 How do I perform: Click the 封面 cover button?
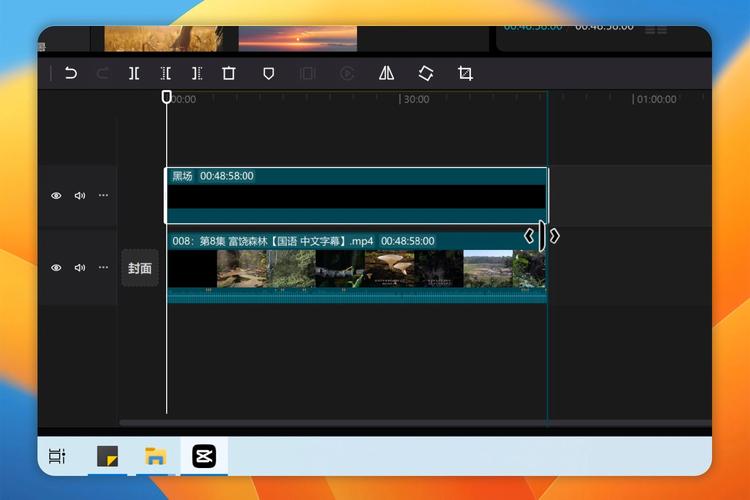140,268
